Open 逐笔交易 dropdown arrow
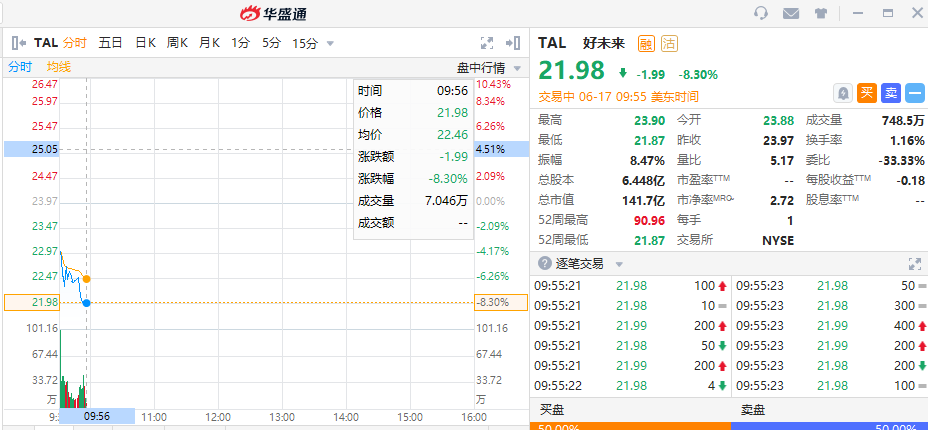The image size is (928, 430). pyautogui.click(x=619, y=264)
